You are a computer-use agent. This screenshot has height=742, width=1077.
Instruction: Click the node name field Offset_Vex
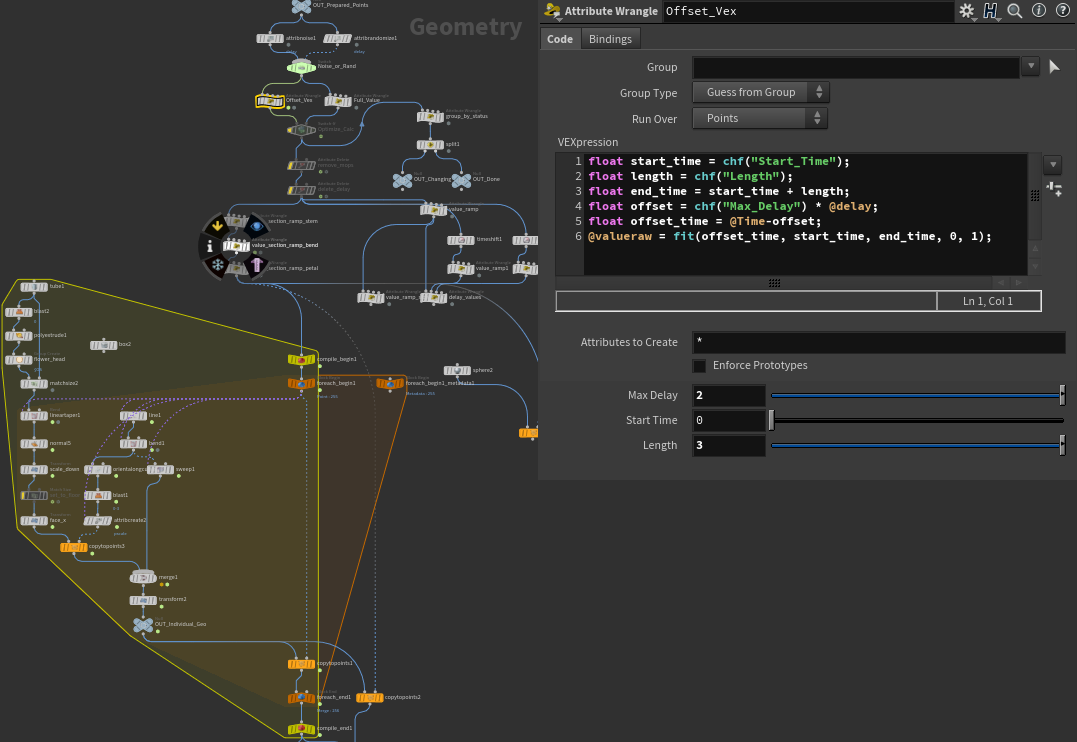tap(808, 11)
